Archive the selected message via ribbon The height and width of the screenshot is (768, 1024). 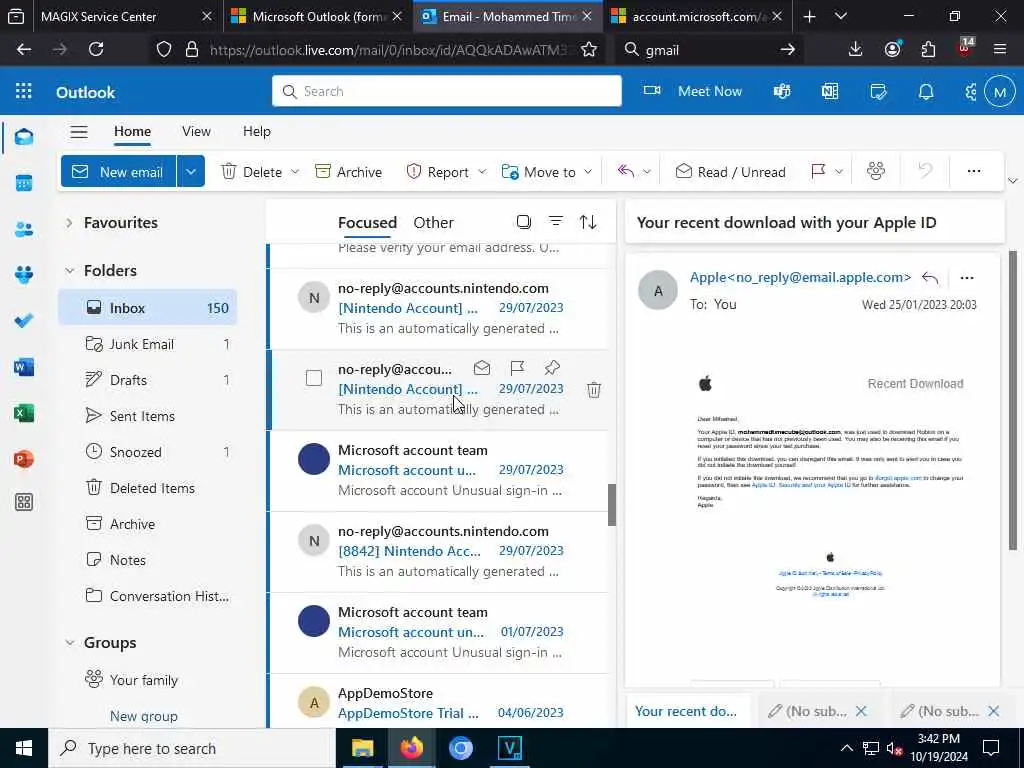[x=348, y=172]
